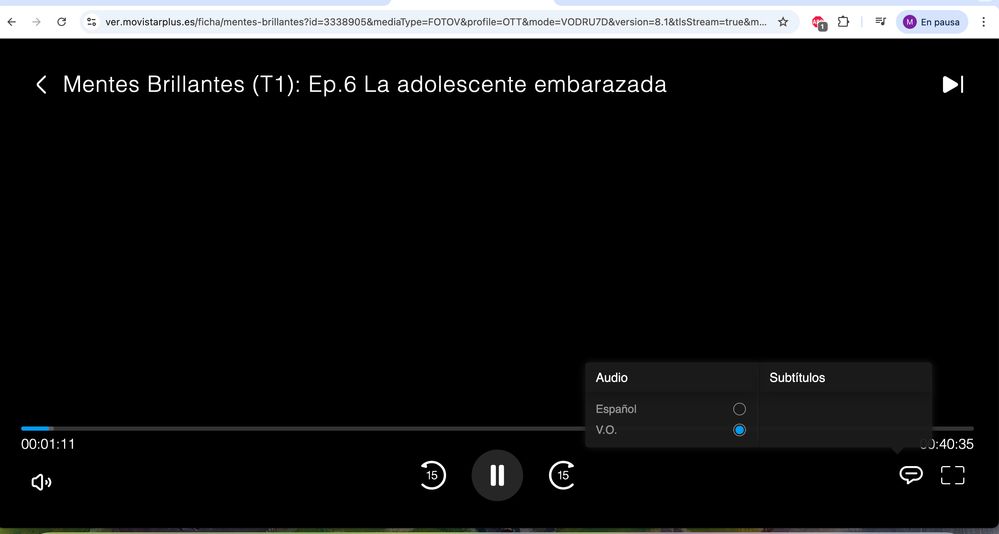Click the Español audio label
This screenshot has height=534, width=999.
616,409
